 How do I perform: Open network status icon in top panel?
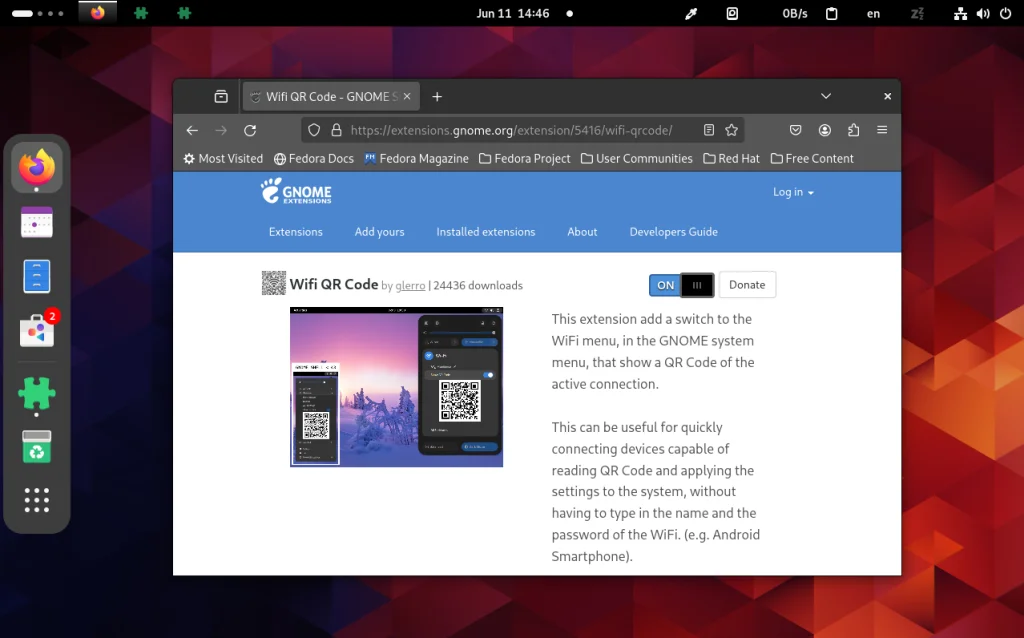[x=960, y=13]
